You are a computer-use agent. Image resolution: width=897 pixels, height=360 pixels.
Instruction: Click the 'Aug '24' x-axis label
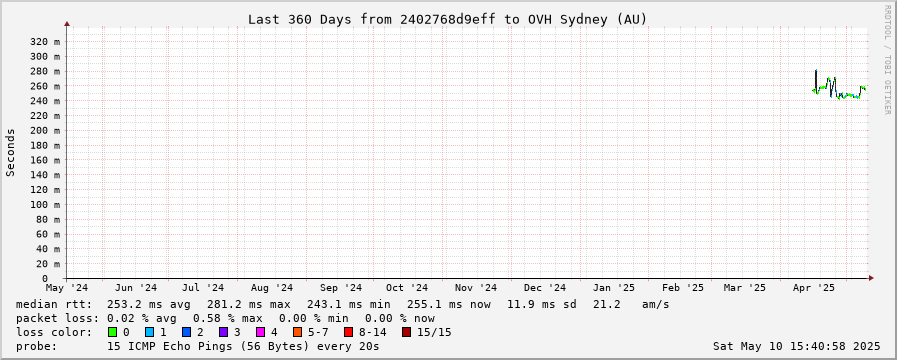(272, 287)
